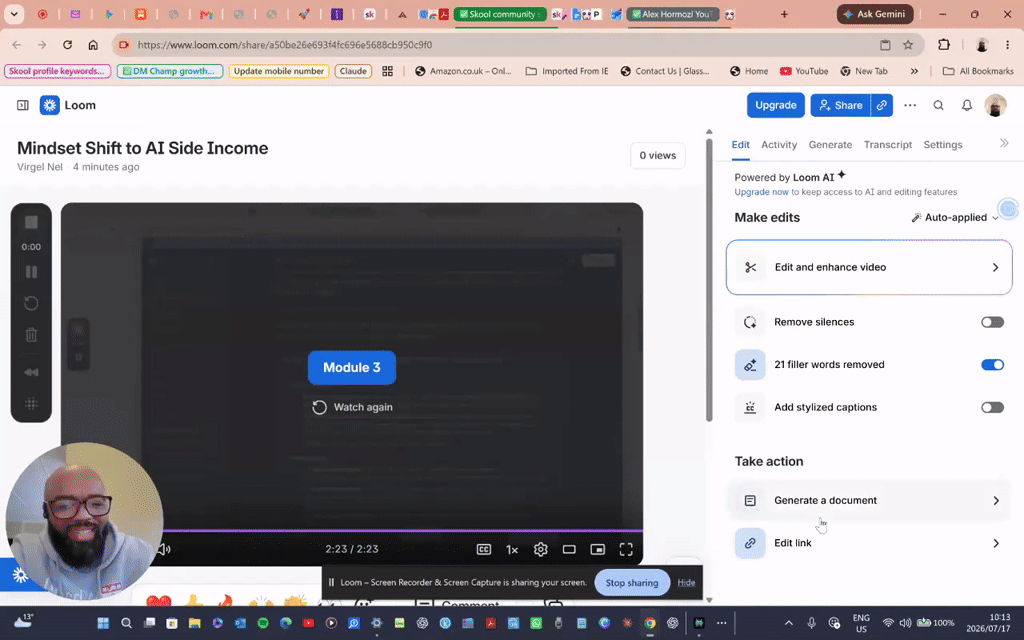The height and width of the screenshot is (640, 1024).
Task: Toggle Remove silences switch
Action: coord(992,322)
